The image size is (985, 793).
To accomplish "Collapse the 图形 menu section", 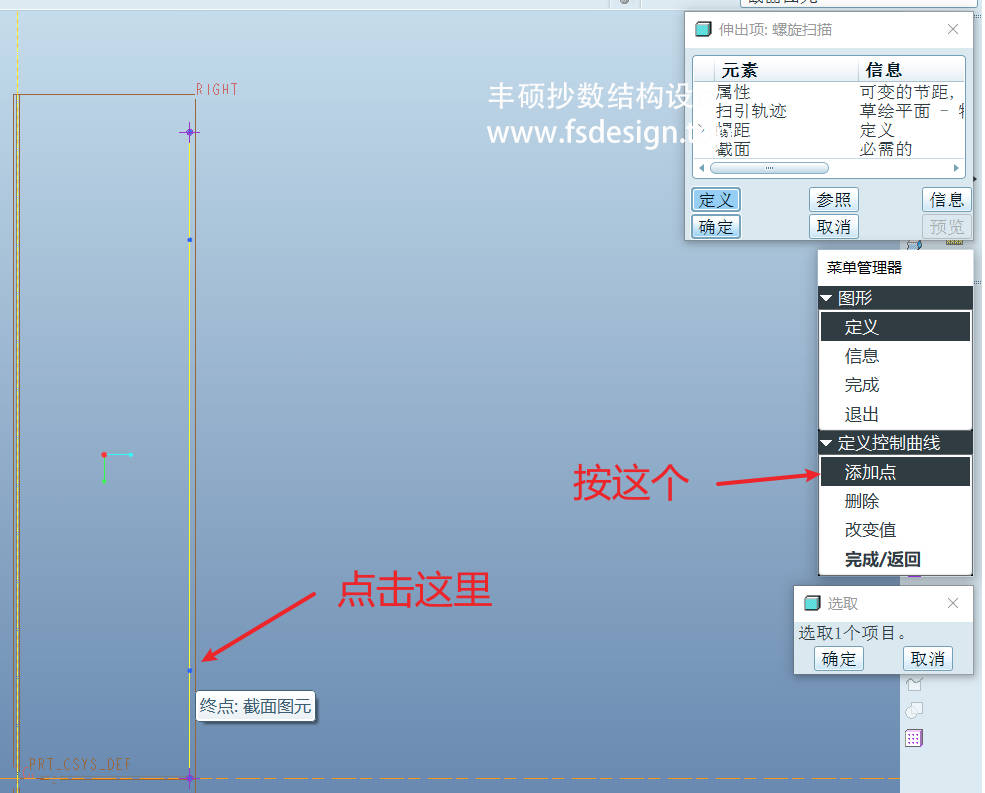I will (x=827, y=298).
